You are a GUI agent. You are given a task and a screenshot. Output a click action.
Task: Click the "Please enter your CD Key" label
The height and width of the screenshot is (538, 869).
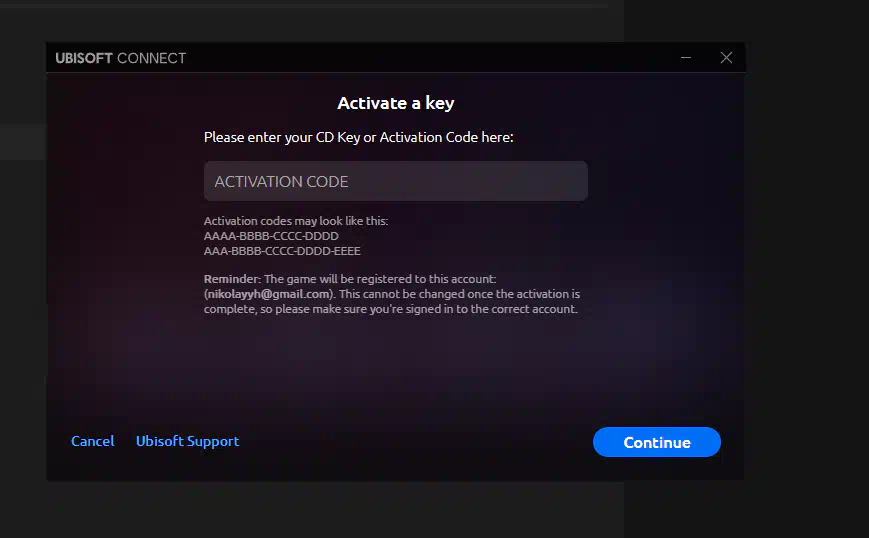358,137
